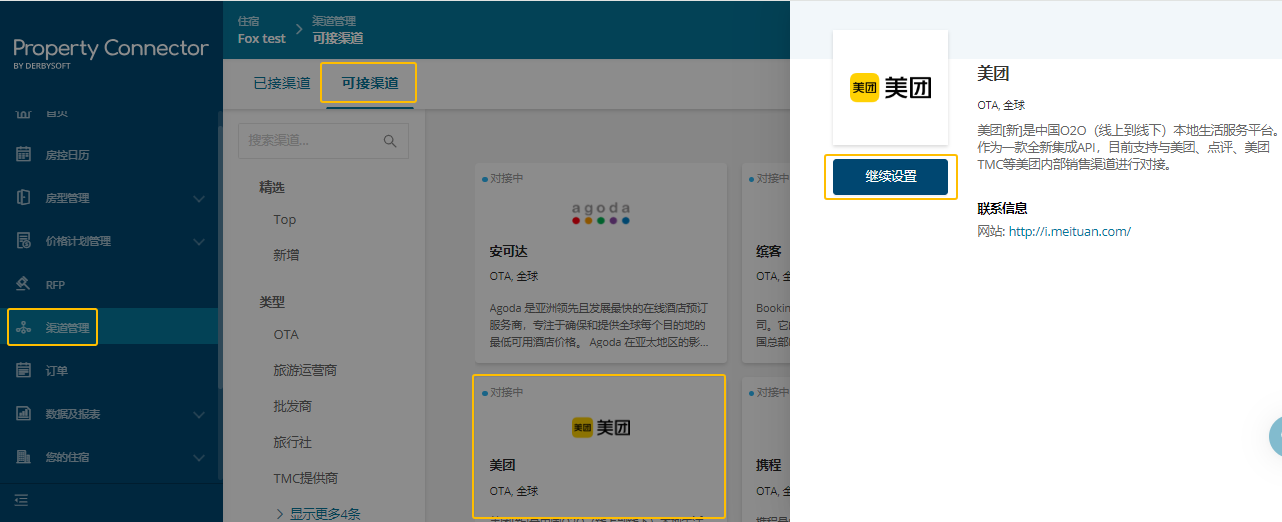Open the i.meituan.com website link

[1069, 231]
